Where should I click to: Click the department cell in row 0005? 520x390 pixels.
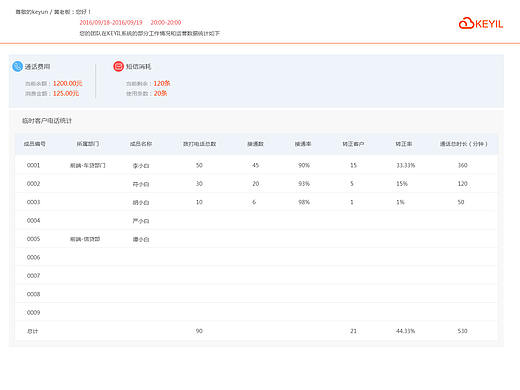coord(85,239)
